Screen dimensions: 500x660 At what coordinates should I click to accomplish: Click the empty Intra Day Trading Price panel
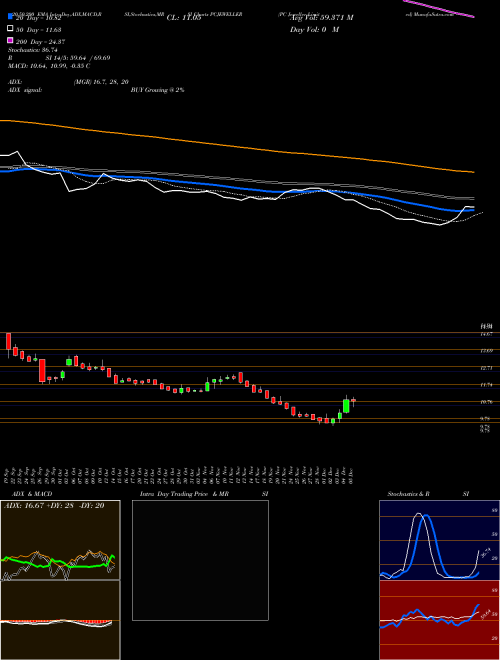200,560
